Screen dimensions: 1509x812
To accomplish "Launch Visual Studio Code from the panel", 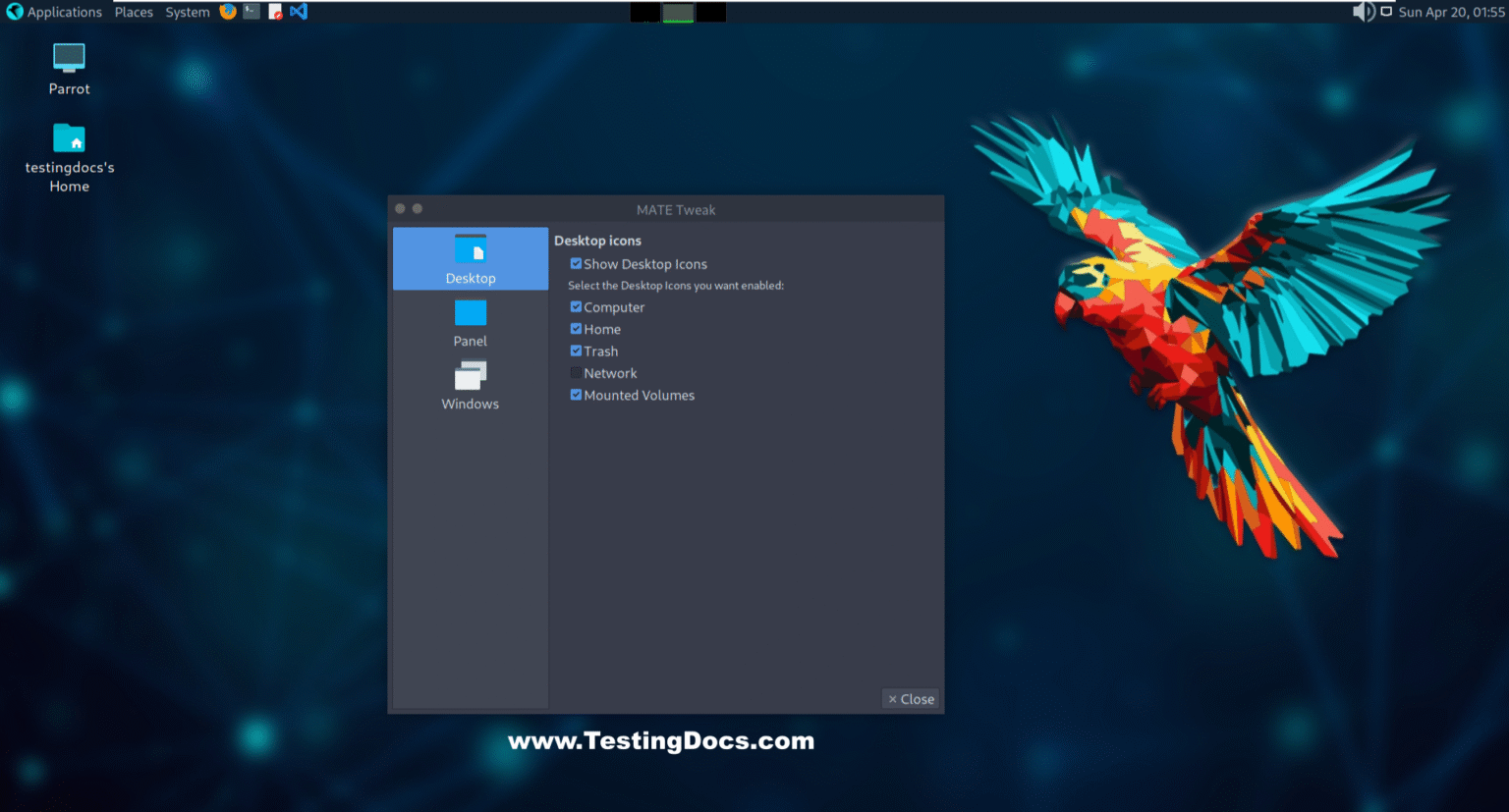I will tap(298, 12).
